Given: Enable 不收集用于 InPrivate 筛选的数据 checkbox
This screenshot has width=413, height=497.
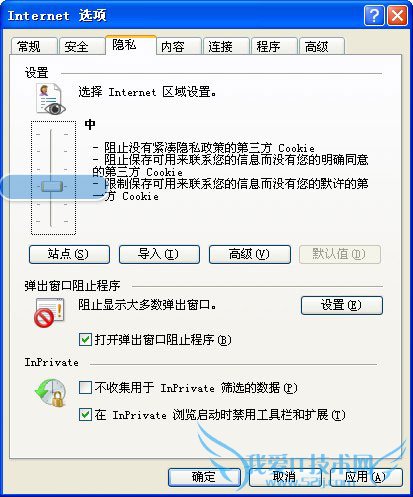Looking at the screenshot, I should pos(85,388).
